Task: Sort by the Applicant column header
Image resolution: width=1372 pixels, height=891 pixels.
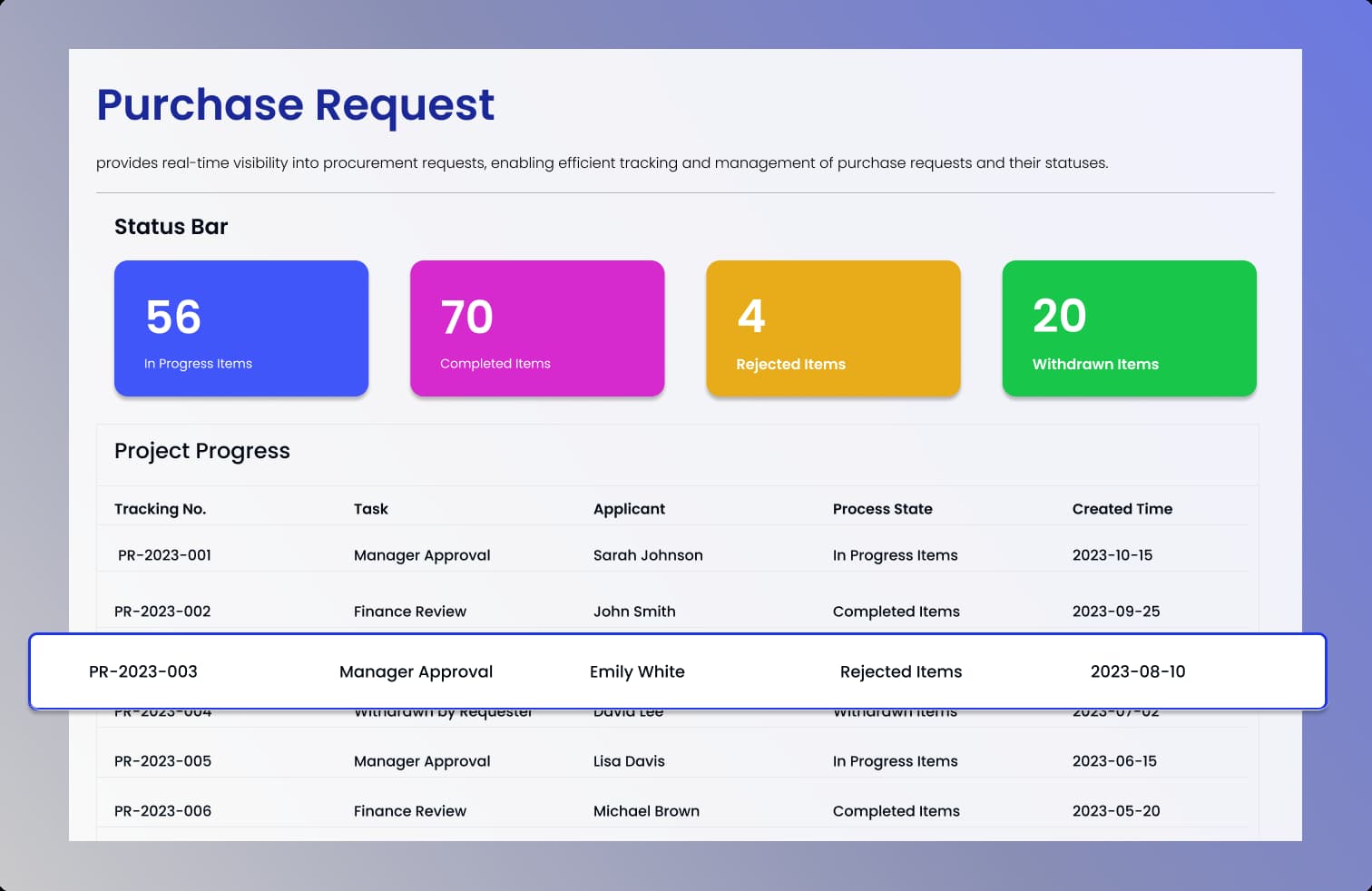Action: coord(628,509)
